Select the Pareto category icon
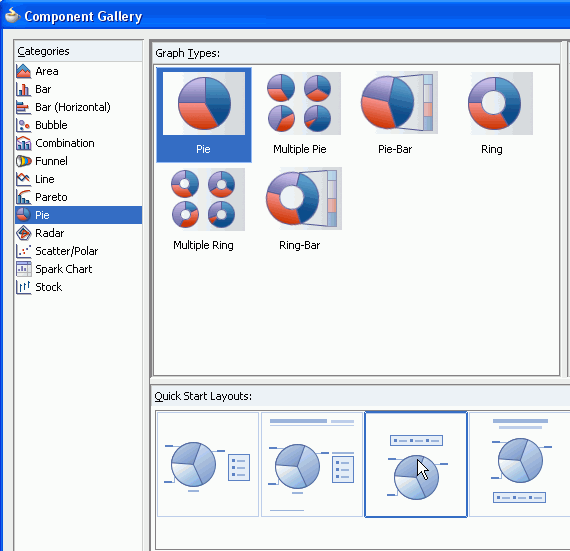Viewport: 570px width, 551px height. (24, 197)
